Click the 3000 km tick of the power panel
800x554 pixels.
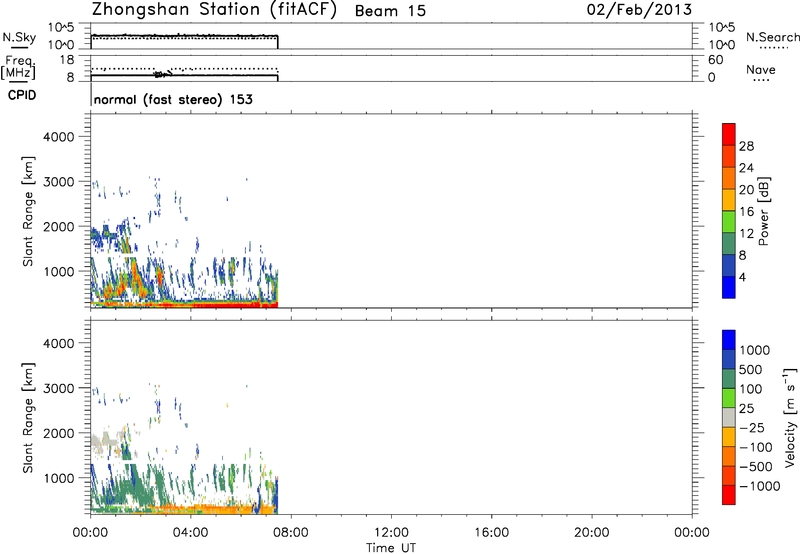pos(59,182)
